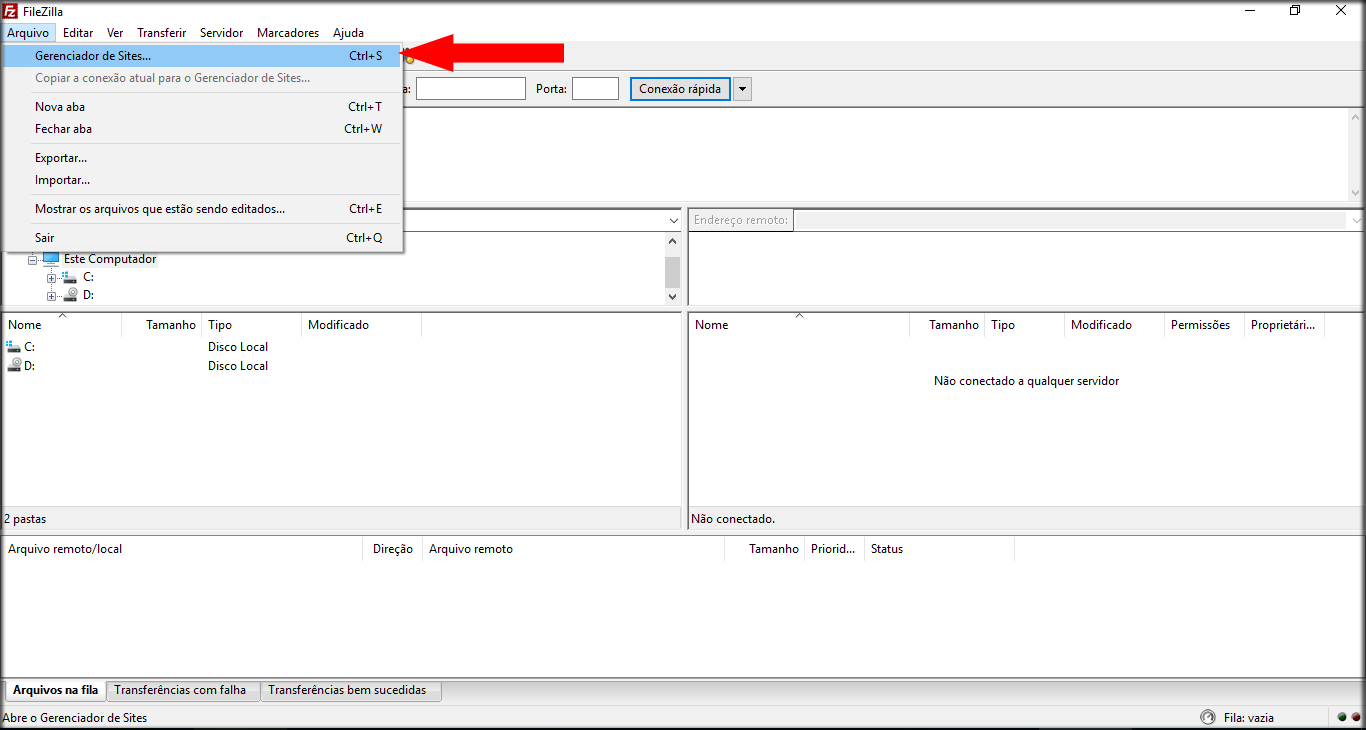Click the FileZilla logo in title bar
1366x730 pixels.
10,11
